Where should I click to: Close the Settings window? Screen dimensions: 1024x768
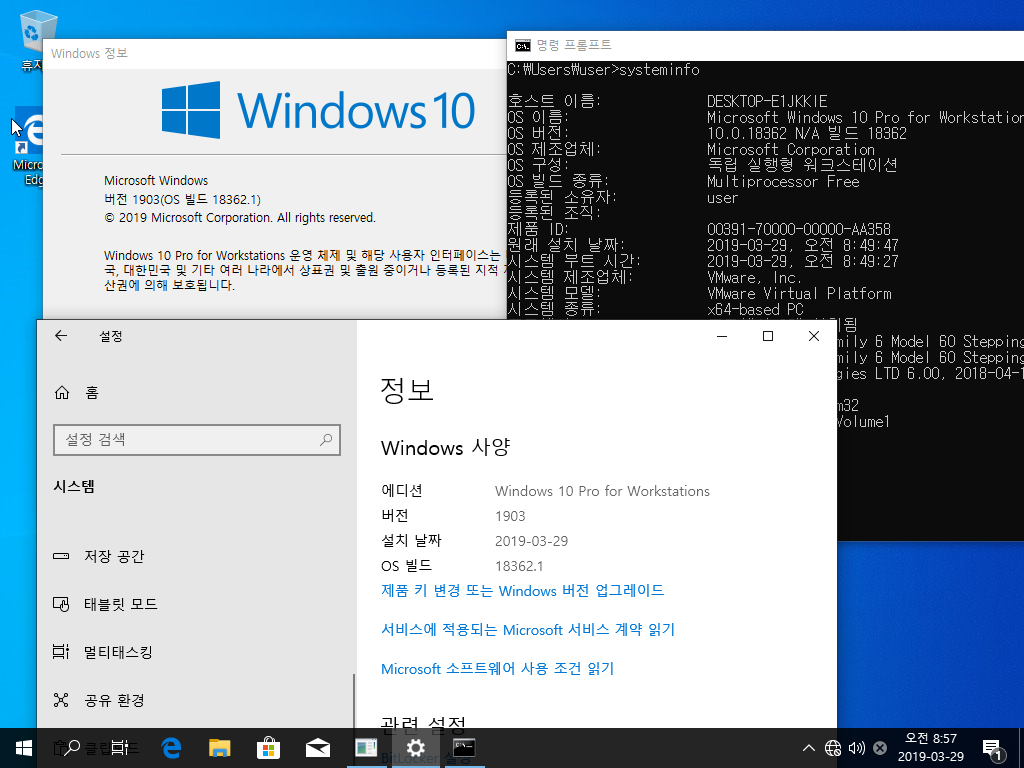pyautogui.click(x=814, y=336)
